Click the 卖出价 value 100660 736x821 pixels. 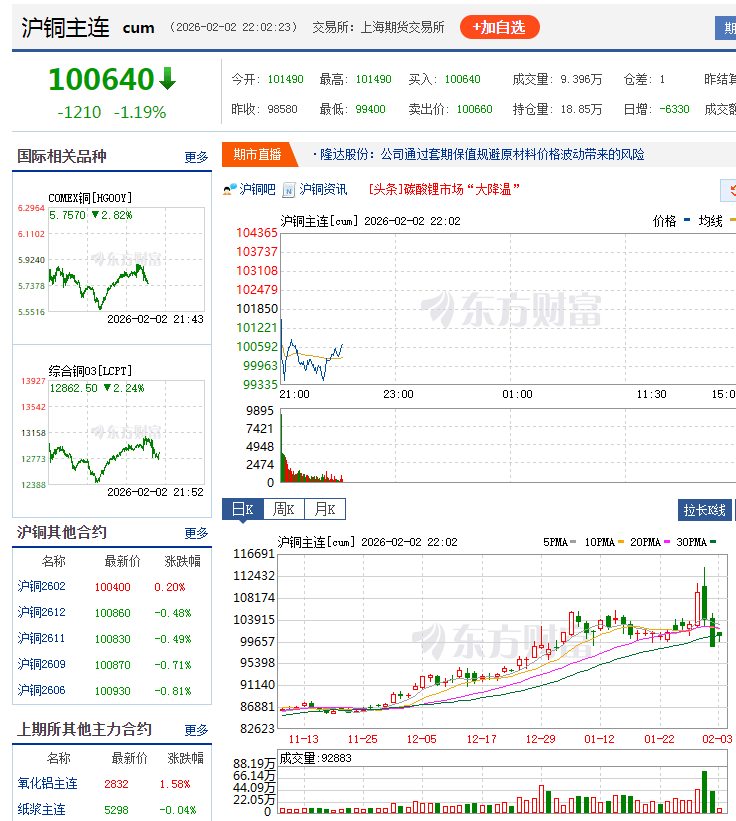coord(474,109)
